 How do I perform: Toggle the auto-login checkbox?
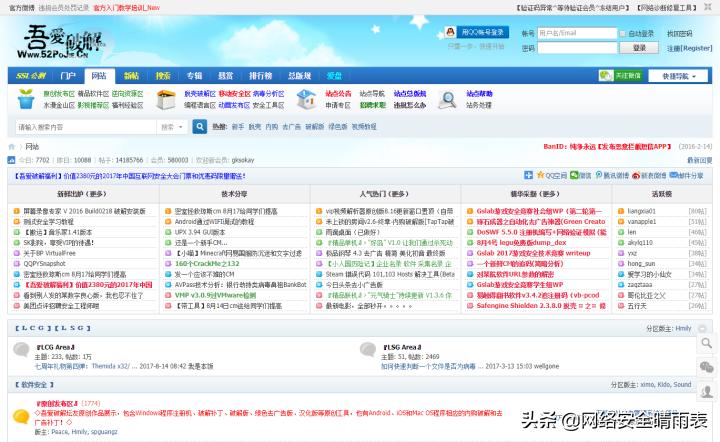tap(623, 34)
